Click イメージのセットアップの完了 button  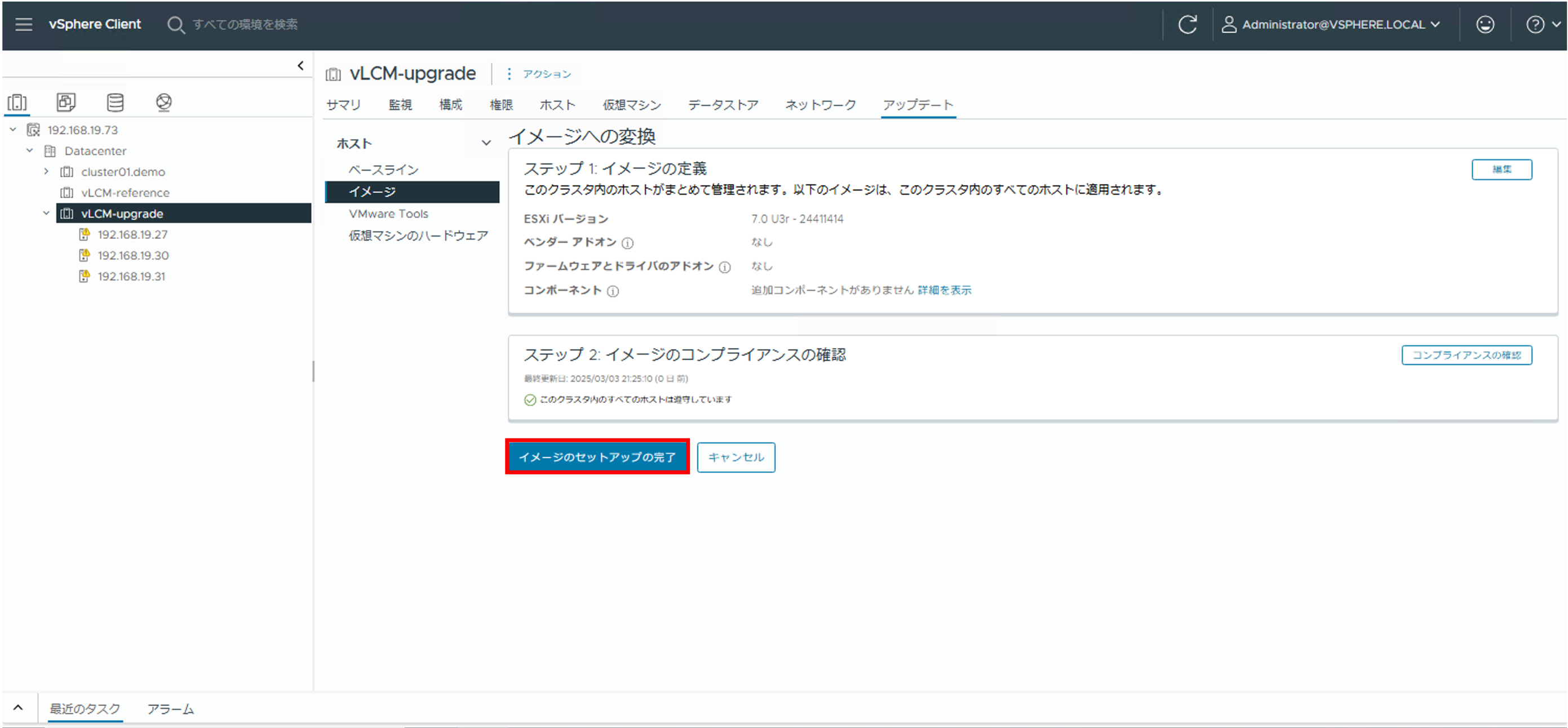tap(597, 456)
